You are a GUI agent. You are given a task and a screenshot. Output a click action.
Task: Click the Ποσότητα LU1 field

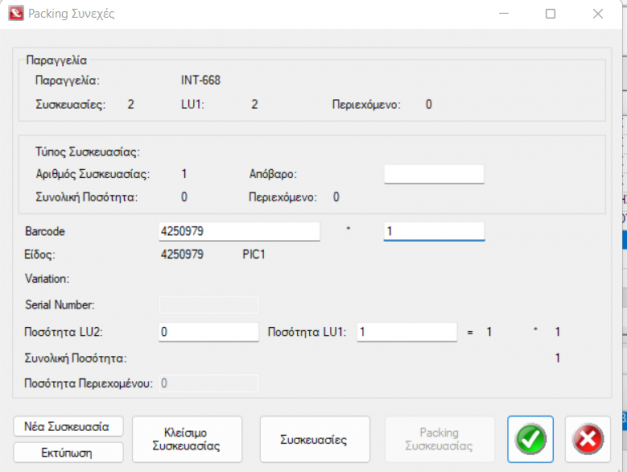click(407, 332)
